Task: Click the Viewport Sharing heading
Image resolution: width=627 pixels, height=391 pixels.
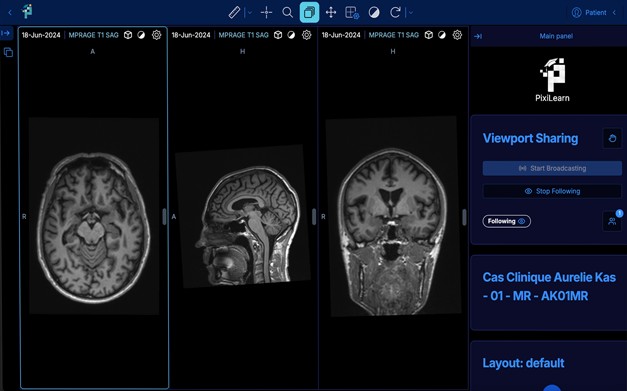Action: tap(530, 138)
